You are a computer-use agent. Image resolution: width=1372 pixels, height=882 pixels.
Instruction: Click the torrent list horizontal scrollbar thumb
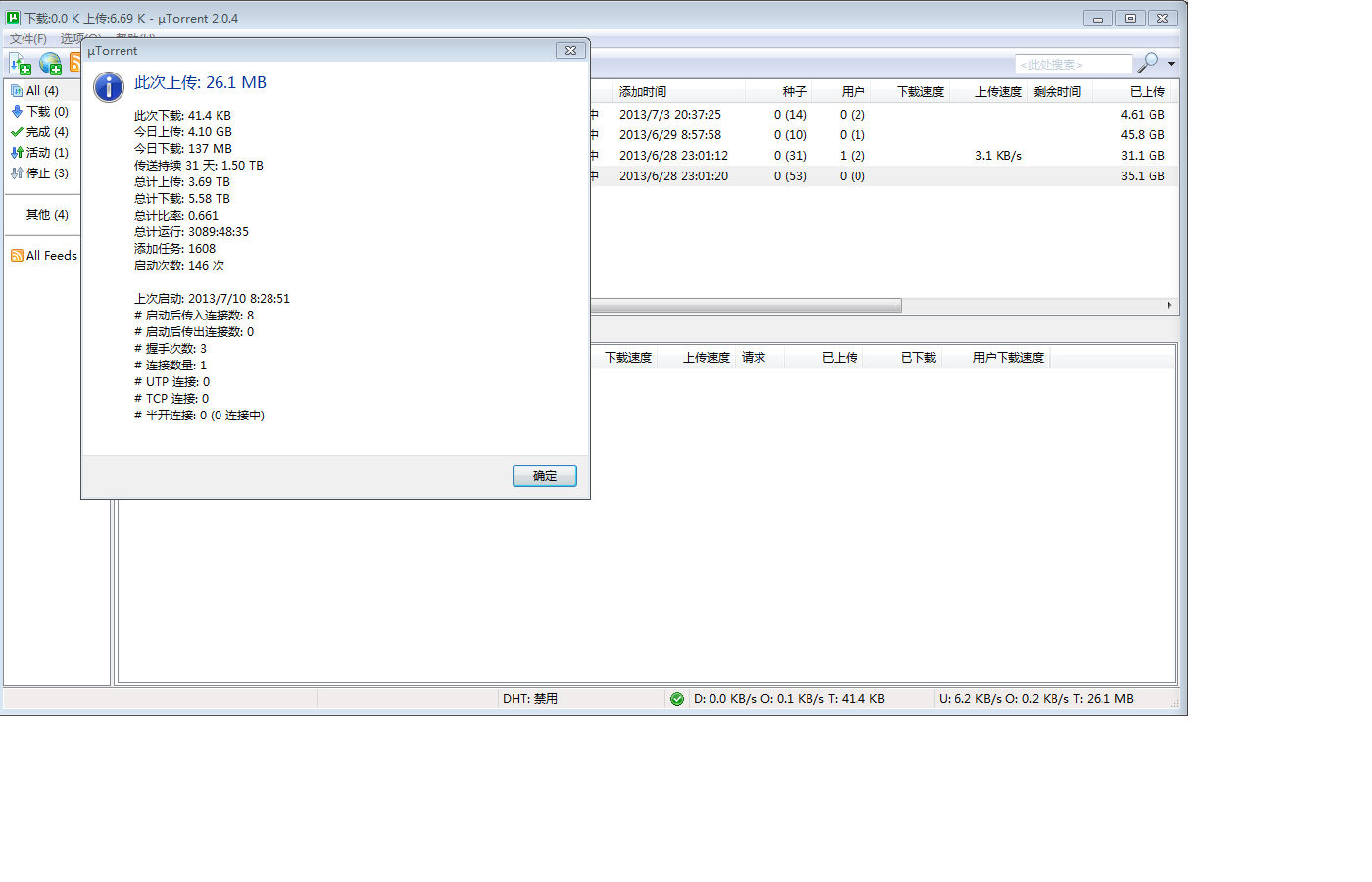[x=746, y=306]
